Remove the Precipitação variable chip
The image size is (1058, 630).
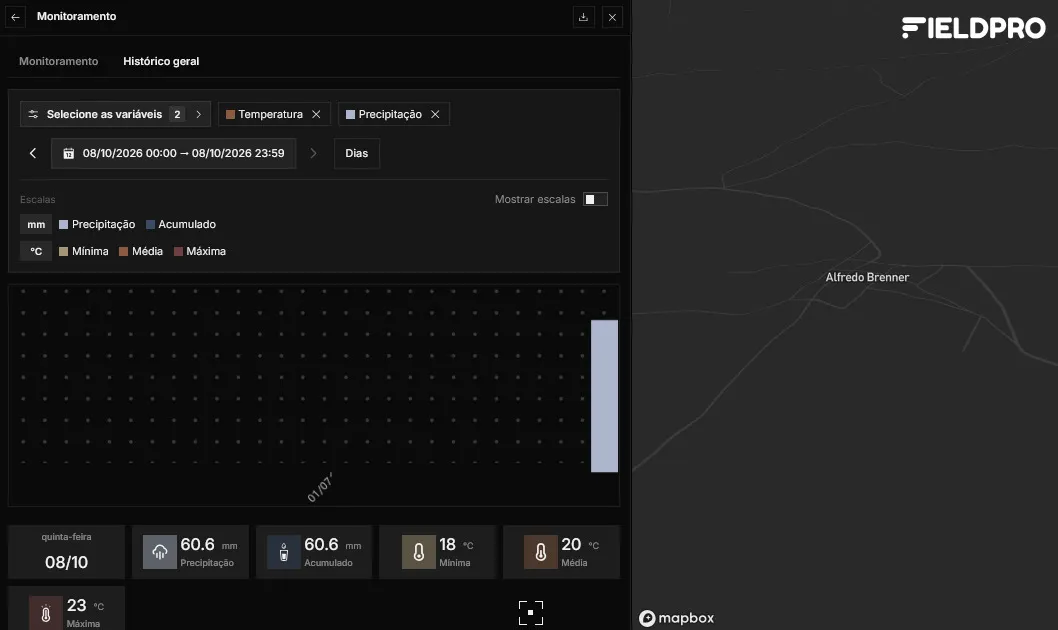(x=435, y=114)
